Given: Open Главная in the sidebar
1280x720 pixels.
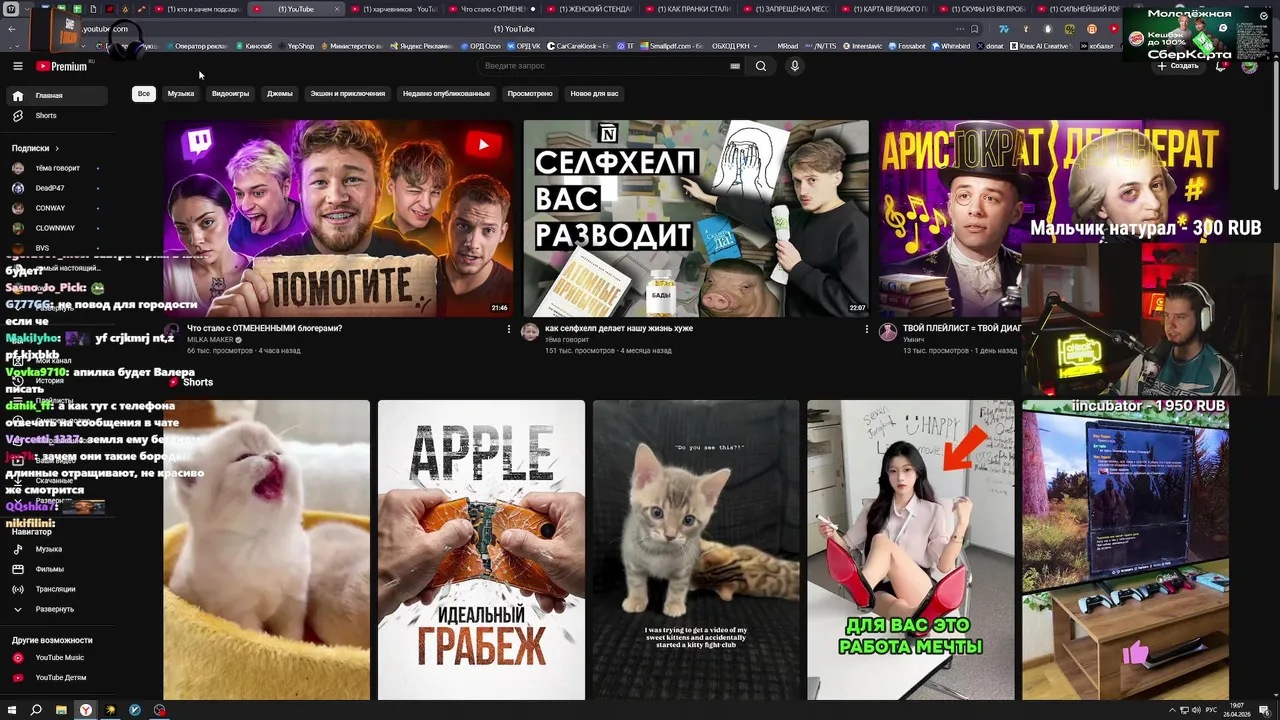Looking at the screenshot, I should pyautogui.click(x=55, y=96).
